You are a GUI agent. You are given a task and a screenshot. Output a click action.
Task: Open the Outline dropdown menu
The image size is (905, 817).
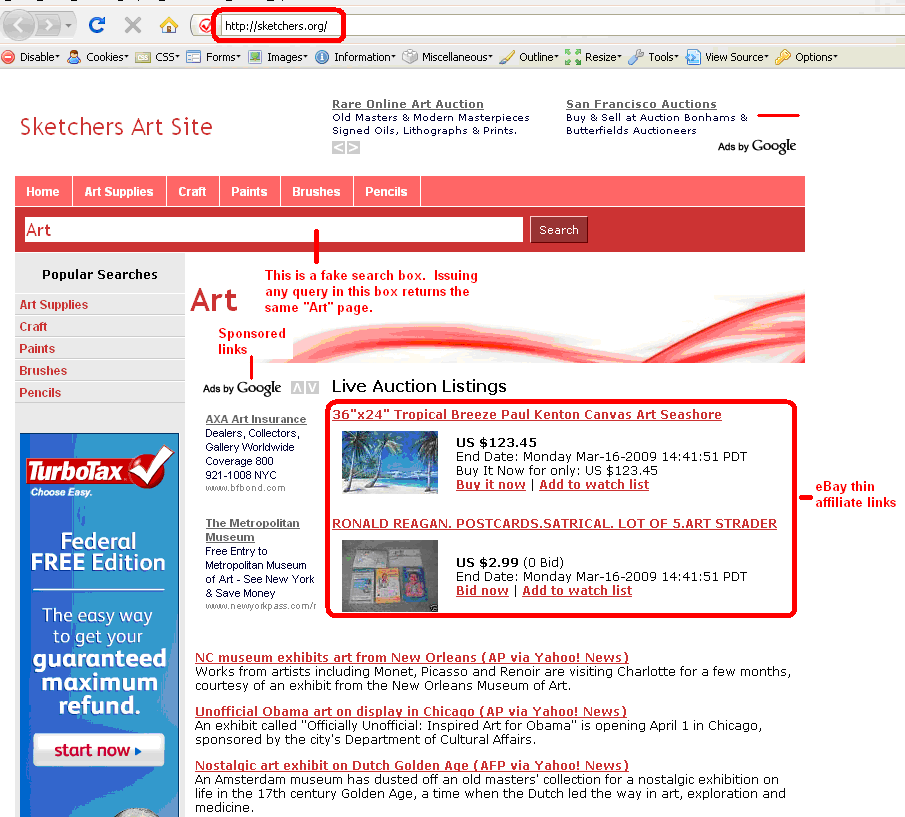(538, 57)
